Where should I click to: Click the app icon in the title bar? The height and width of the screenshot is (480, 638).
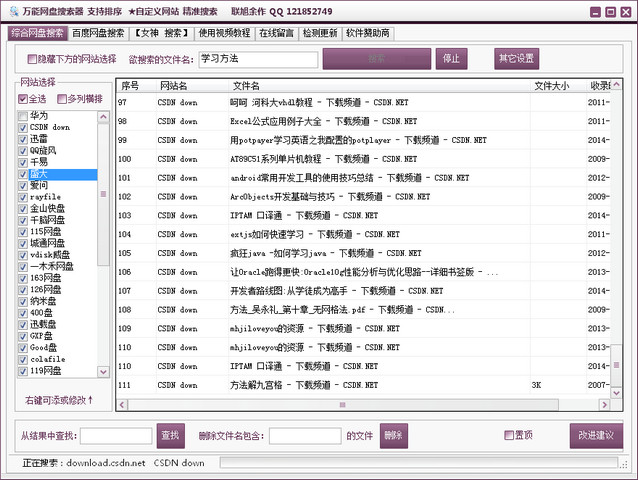point(12,11)
